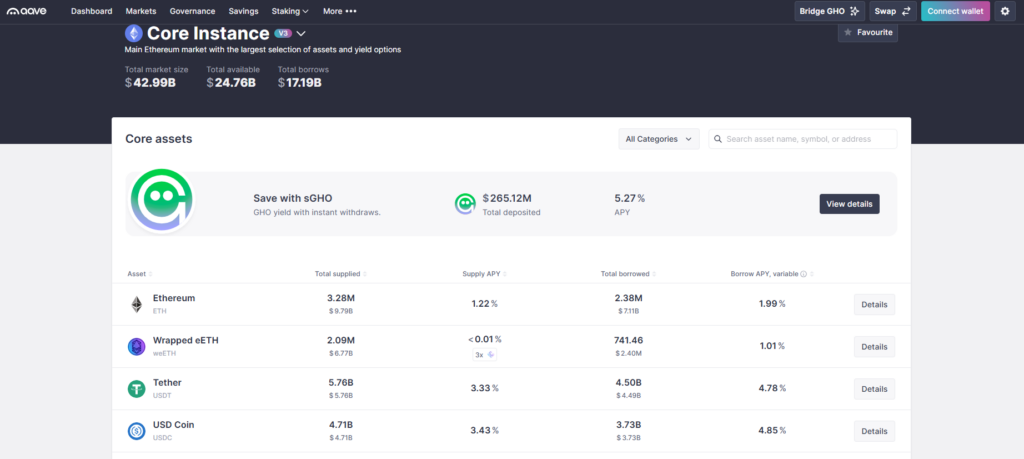The image size is (1024, 459).
Task: Click the Ethereum asset icon
Action: 136,304
